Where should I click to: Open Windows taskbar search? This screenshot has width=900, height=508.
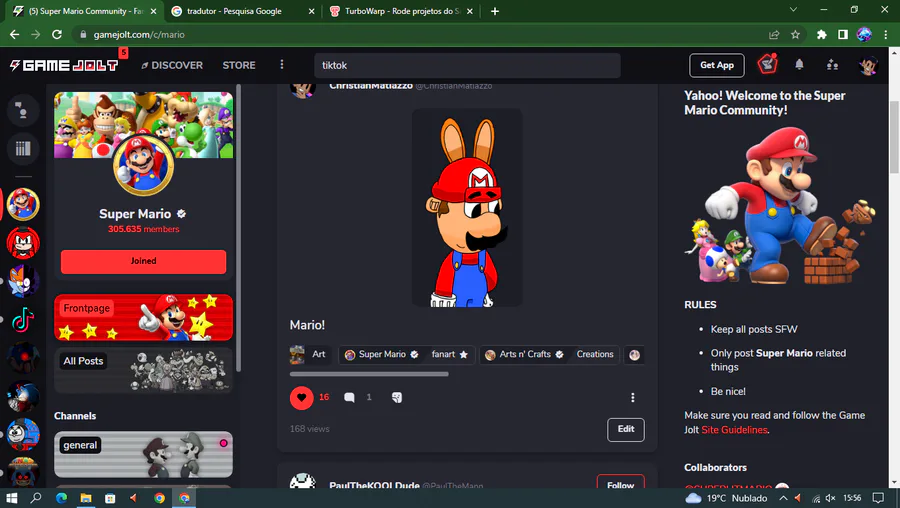(36, 498)
